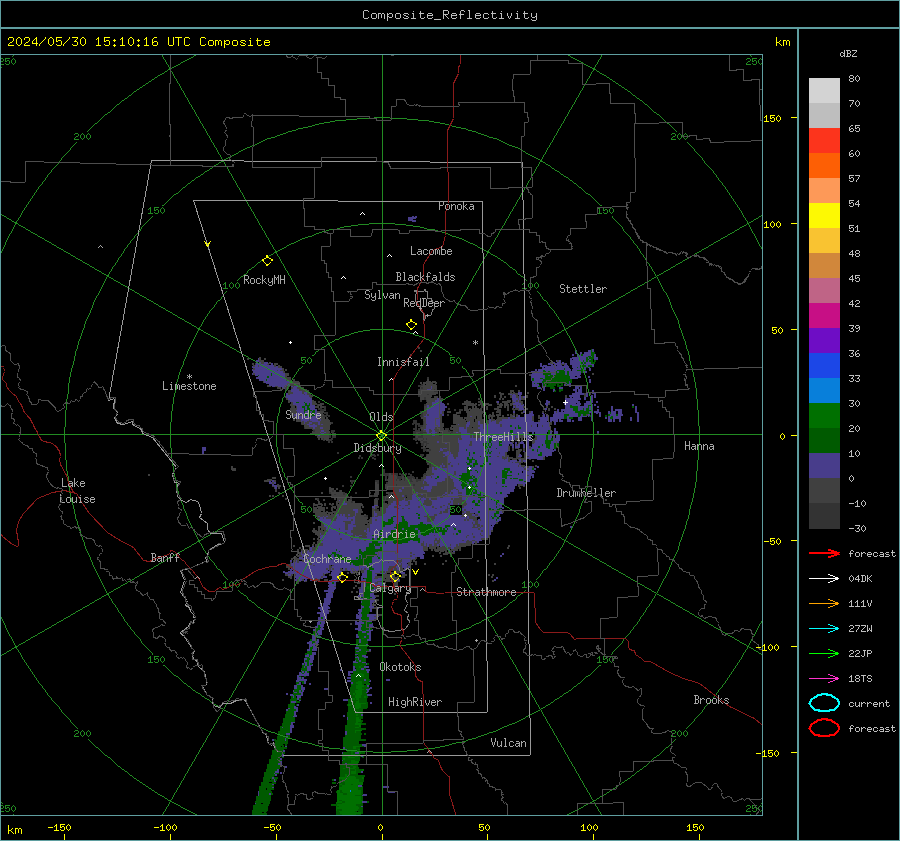Click the Strathmore label
The height and width of the screenshot is (841, 900).
pos(486,592)
